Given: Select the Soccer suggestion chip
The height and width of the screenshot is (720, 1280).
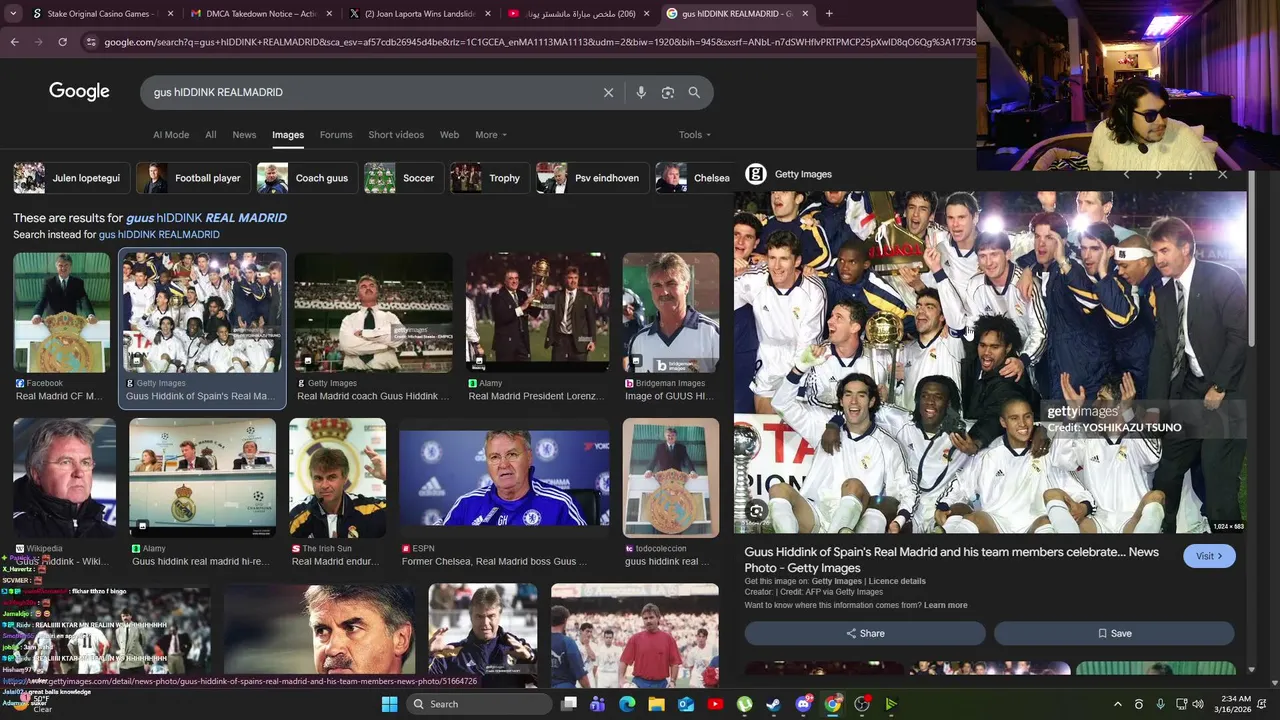Looking at the screenshot, I should point(403,178).
